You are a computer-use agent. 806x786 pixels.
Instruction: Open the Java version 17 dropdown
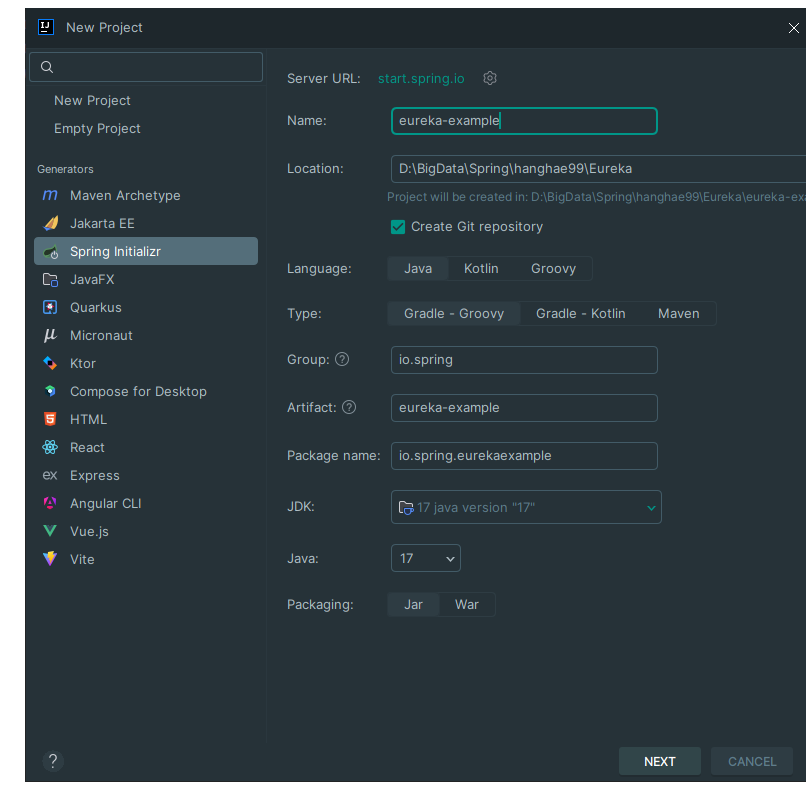click(426, 558)
